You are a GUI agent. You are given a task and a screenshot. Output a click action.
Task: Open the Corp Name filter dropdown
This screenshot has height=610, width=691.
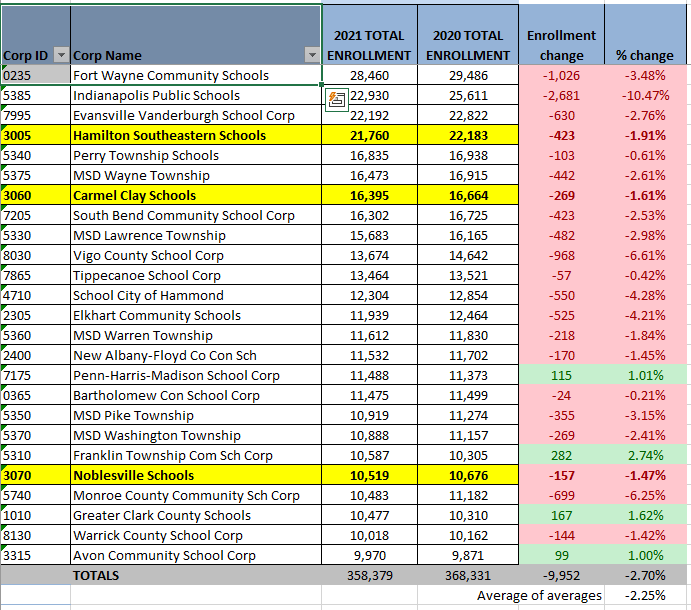point(312,55)
